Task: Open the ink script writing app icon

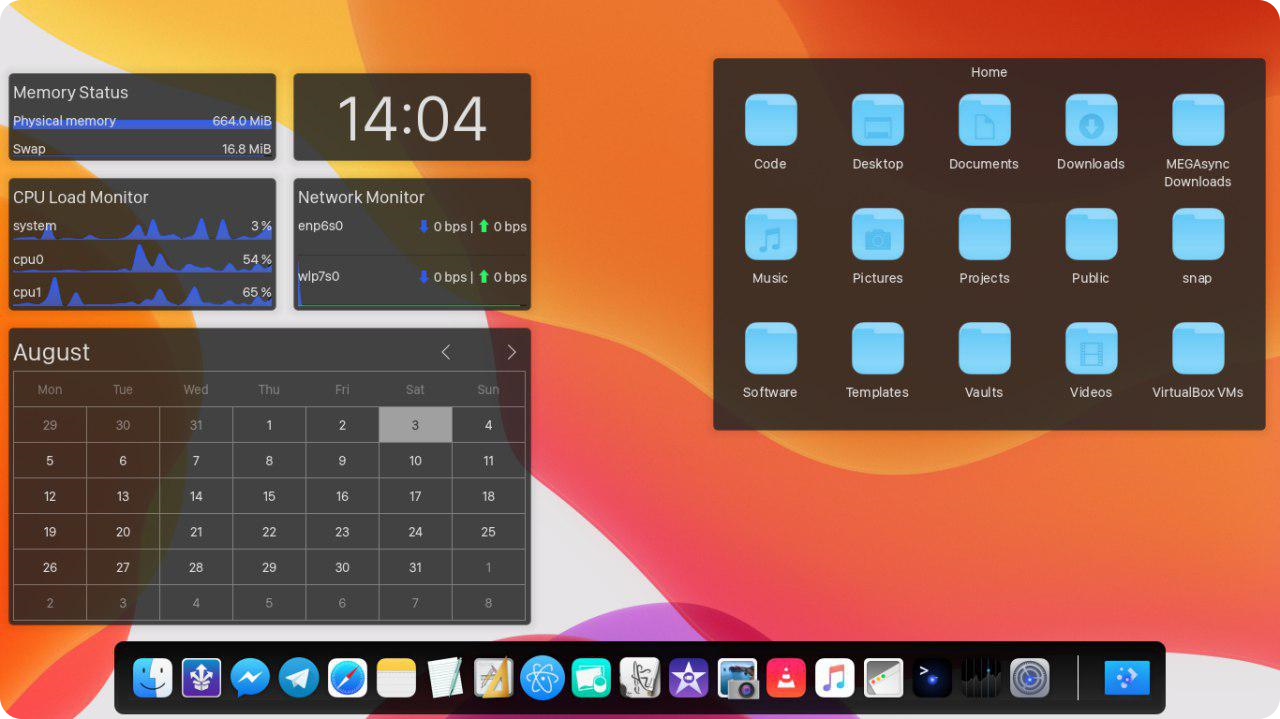Action: click(640, 678)
